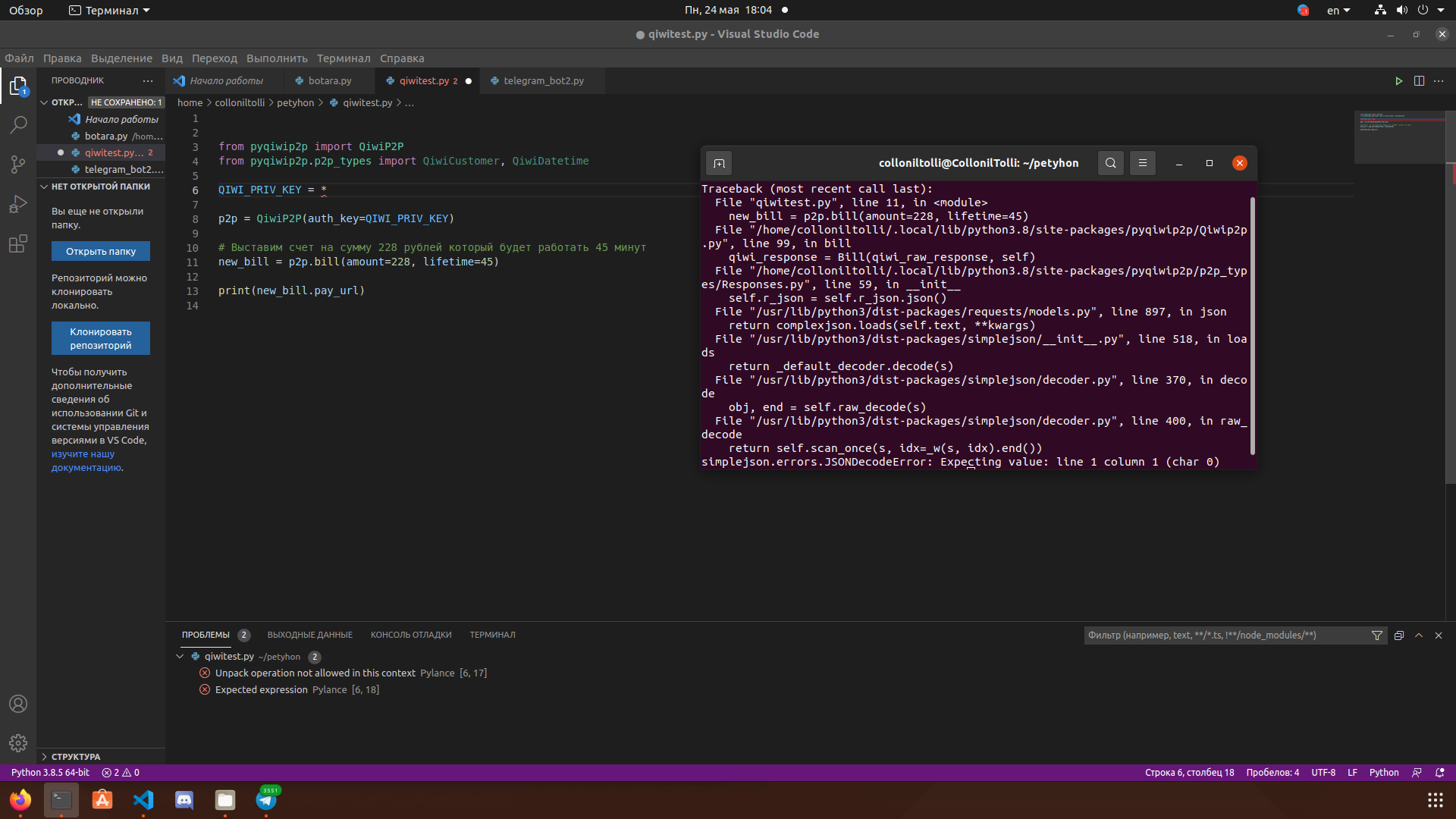Open the Справка menu
1456x819 pixels.
402,58
